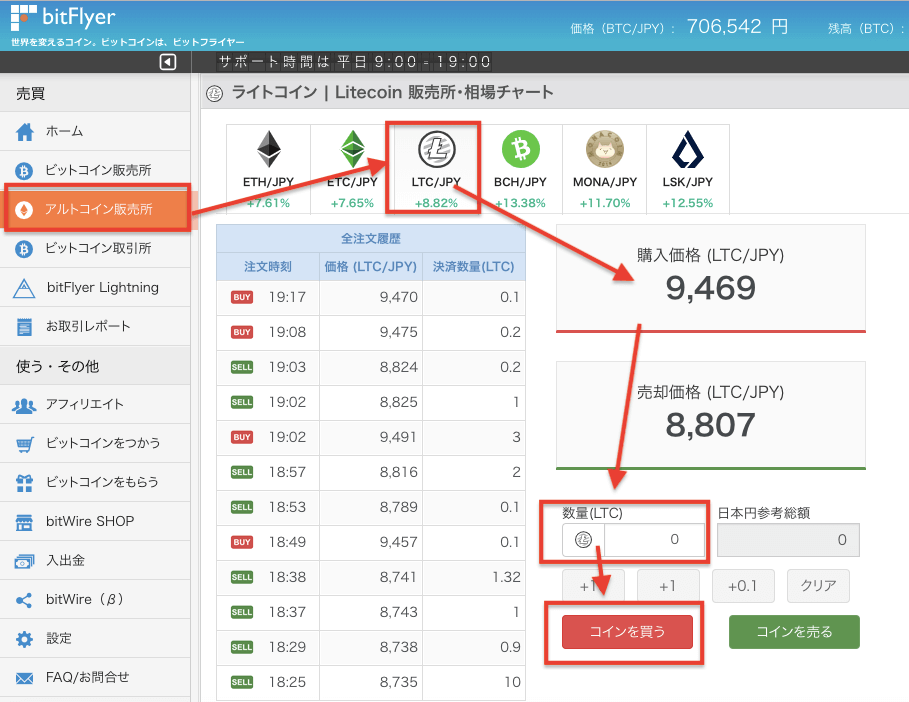Click the 全注文履歴 table title

(x=371, y=239)
